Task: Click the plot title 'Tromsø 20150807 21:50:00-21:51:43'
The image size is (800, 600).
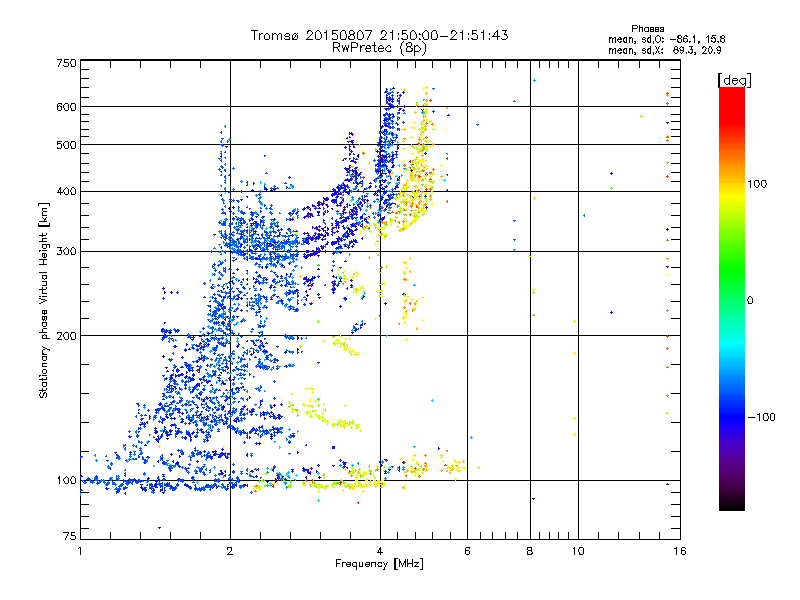Action: point(379,35)
